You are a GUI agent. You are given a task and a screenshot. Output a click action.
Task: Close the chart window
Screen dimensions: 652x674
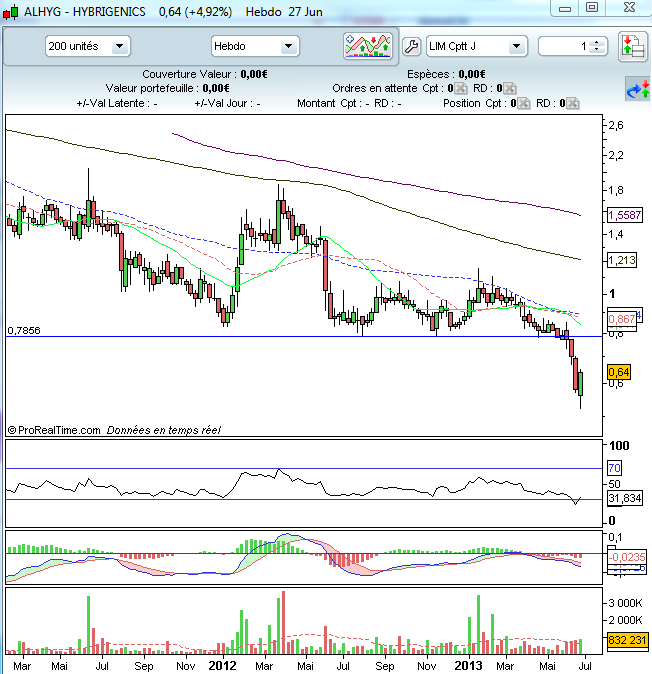pos(629,7)
